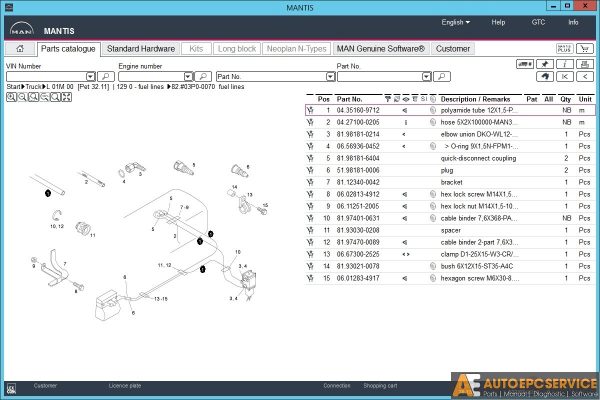
Task: Click the truck vehicle data icon button
Action: pyautogui.click(x=525, y=64)
